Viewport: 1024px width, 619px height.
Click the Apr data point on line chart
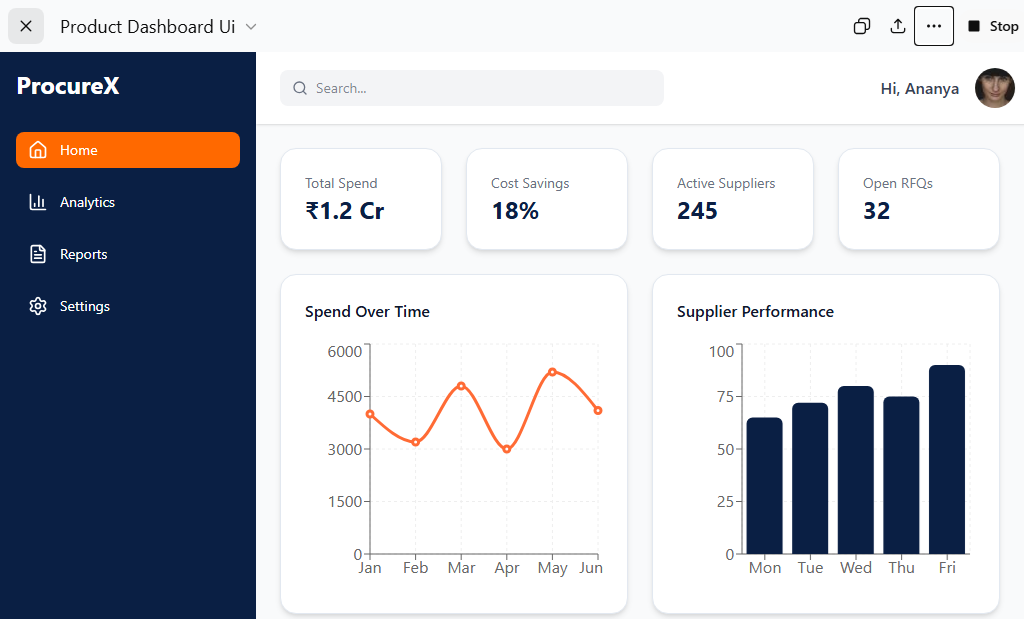(507, 449)
